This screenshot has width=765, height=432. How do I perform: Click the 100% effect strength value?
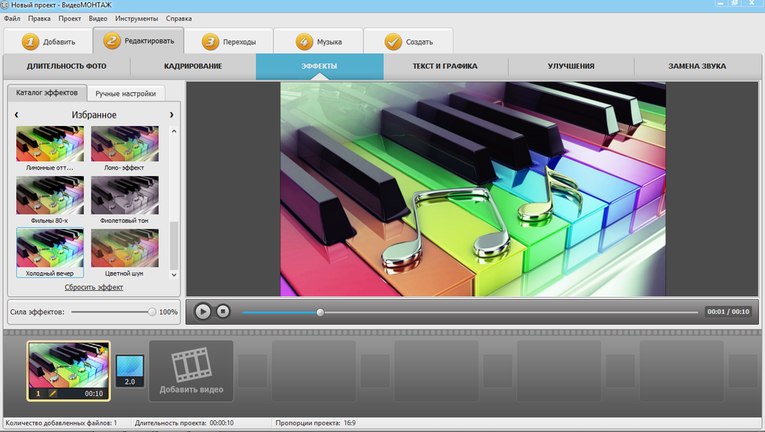pos(168,312)
